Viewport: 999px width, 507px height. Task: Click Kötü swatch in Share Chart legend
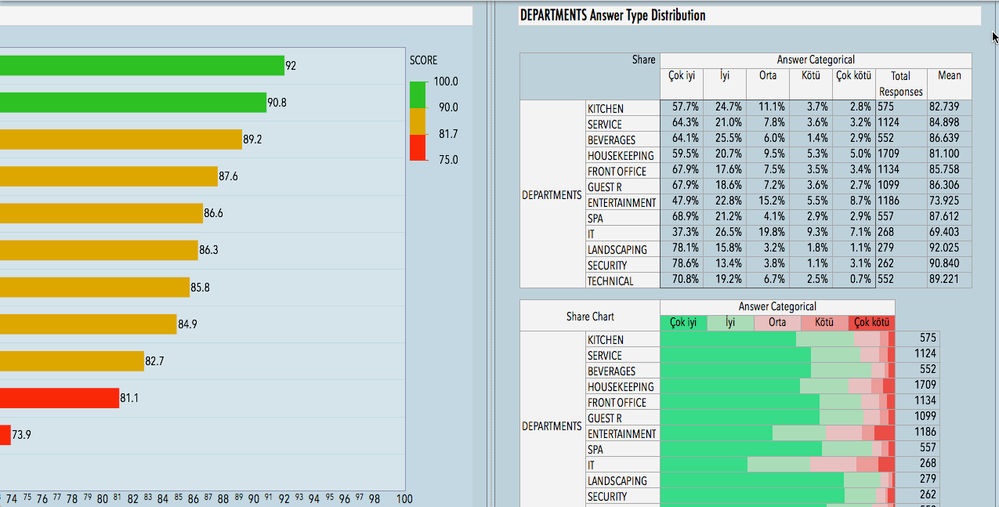pyautogui.click(x=824, y=323)
